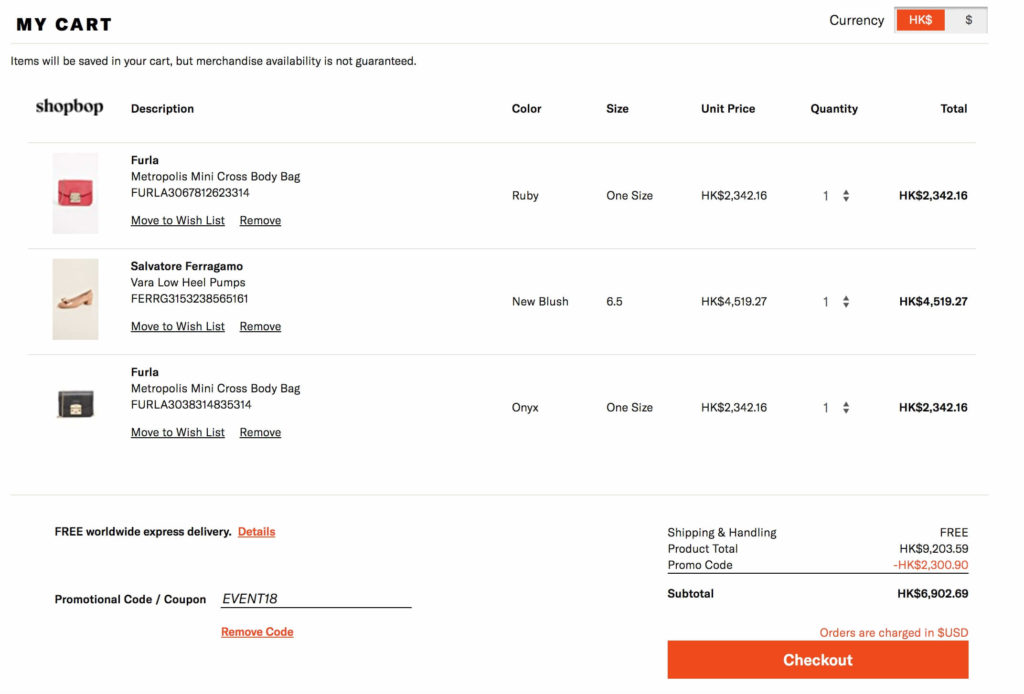The width and height of the screenshot is (1024, 694).
Task: Change quantity stepper for Ruby bag
Action: click(846, 196)
